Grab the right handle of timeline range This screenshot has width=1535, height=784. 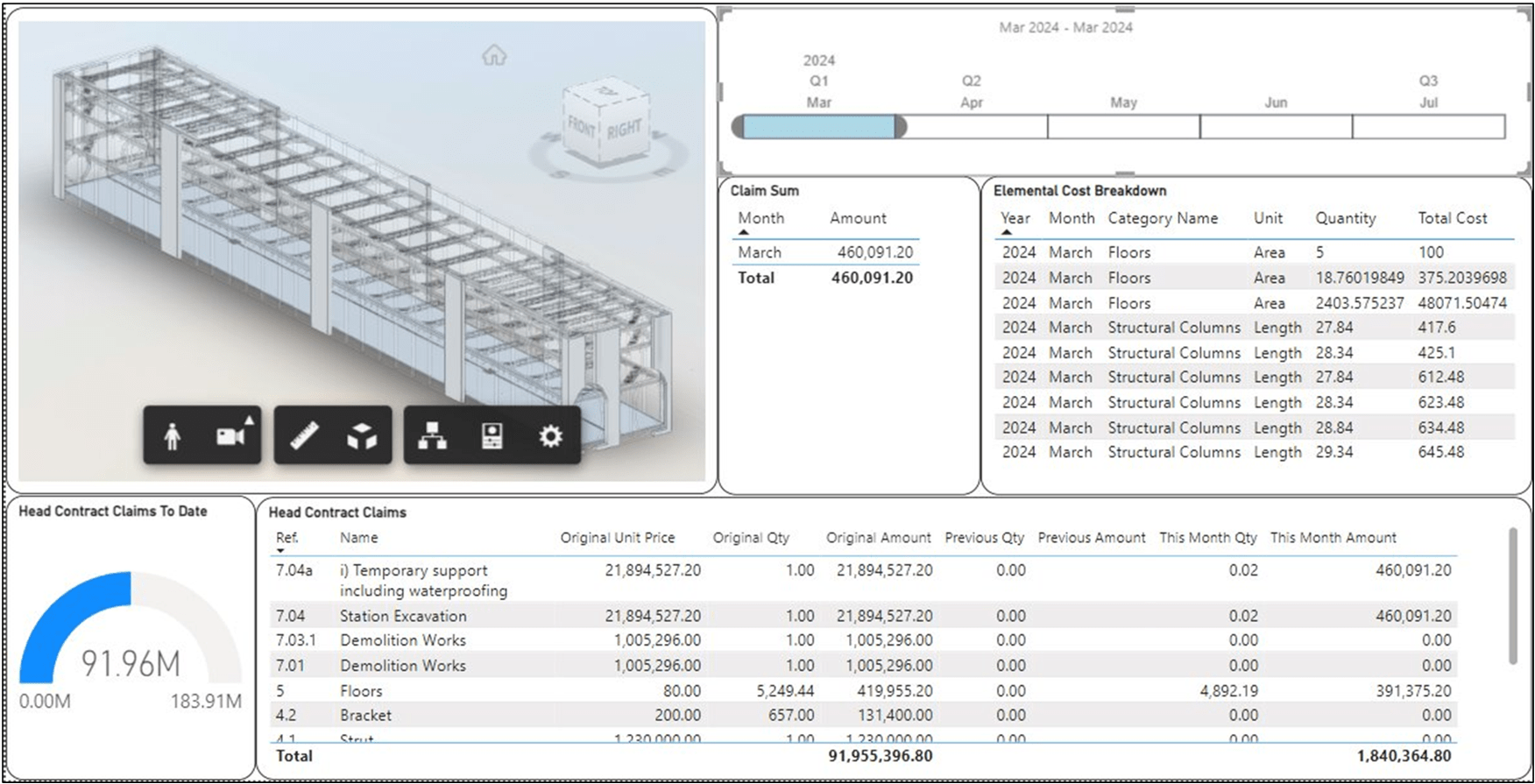click(x=901, y=126)
